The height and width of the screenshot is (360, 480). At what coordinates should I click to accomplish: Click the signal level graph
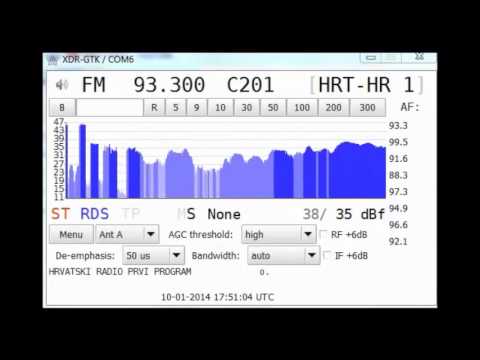coord(226,160)
